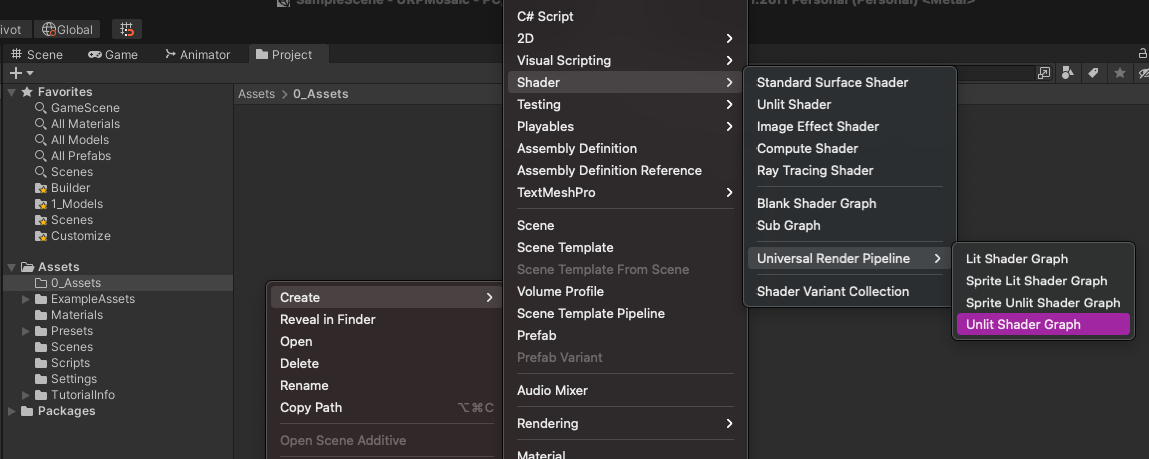Open the Rendering submenu

click(x=625, y=423)
